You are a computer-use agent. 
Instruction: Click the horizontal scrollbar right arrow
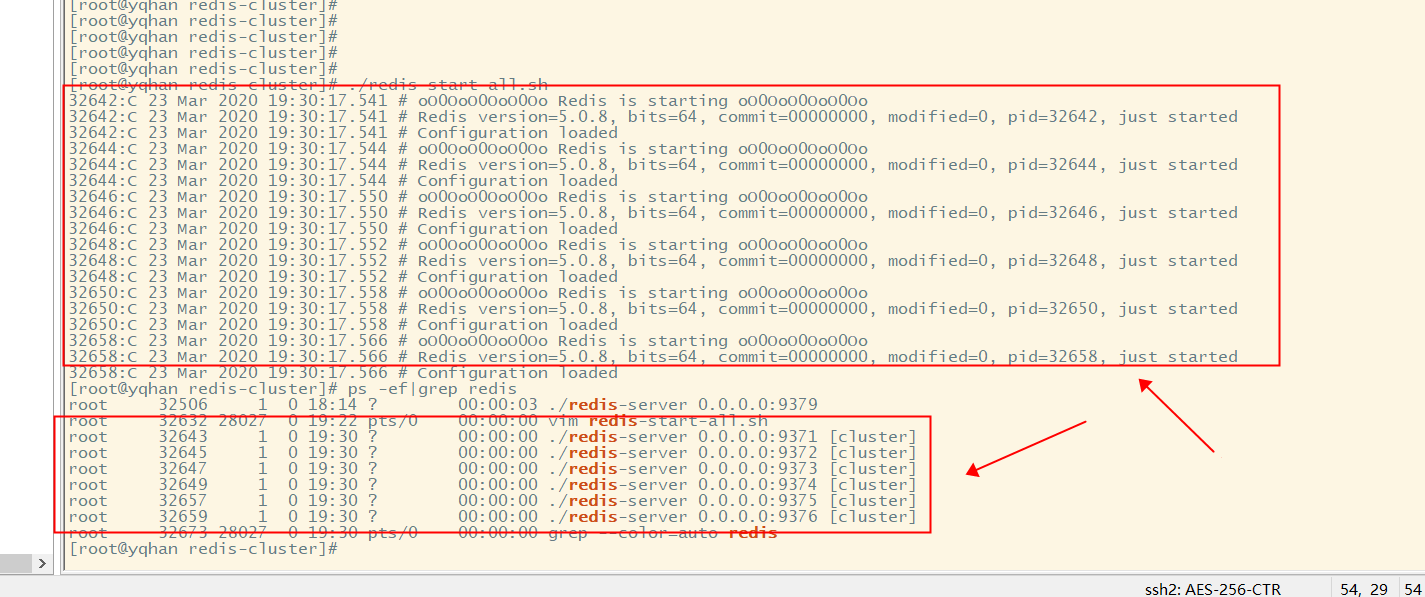(x=42, y=564)
